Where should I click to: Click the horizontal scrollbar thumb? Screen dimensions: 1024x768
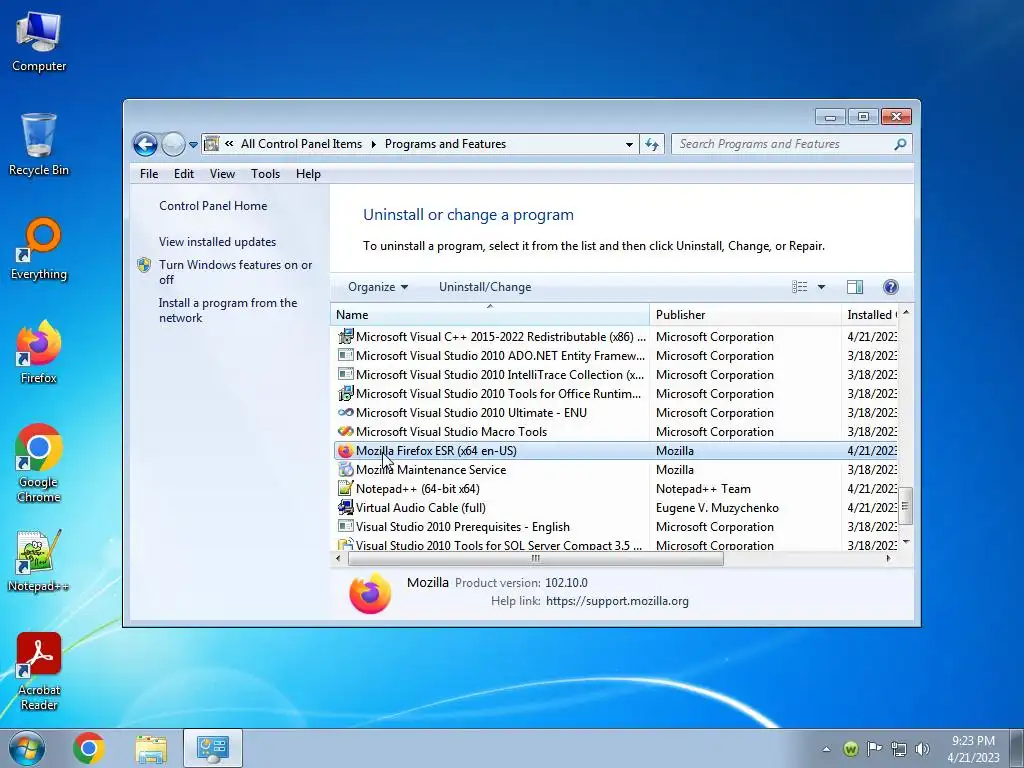click(x=536, y=558)
